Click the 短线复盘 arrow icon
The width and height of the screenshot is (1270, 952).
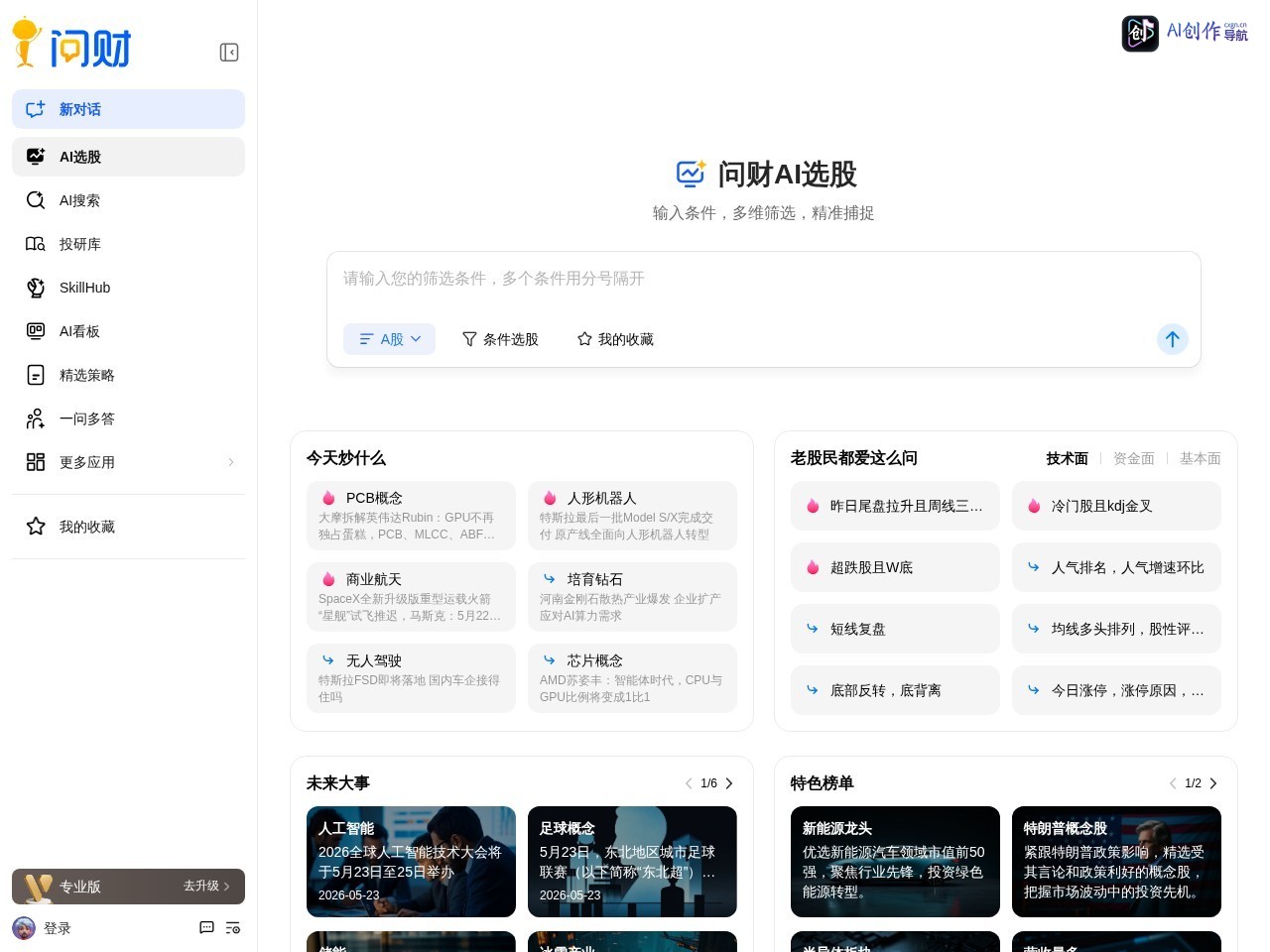pos(813,628)
